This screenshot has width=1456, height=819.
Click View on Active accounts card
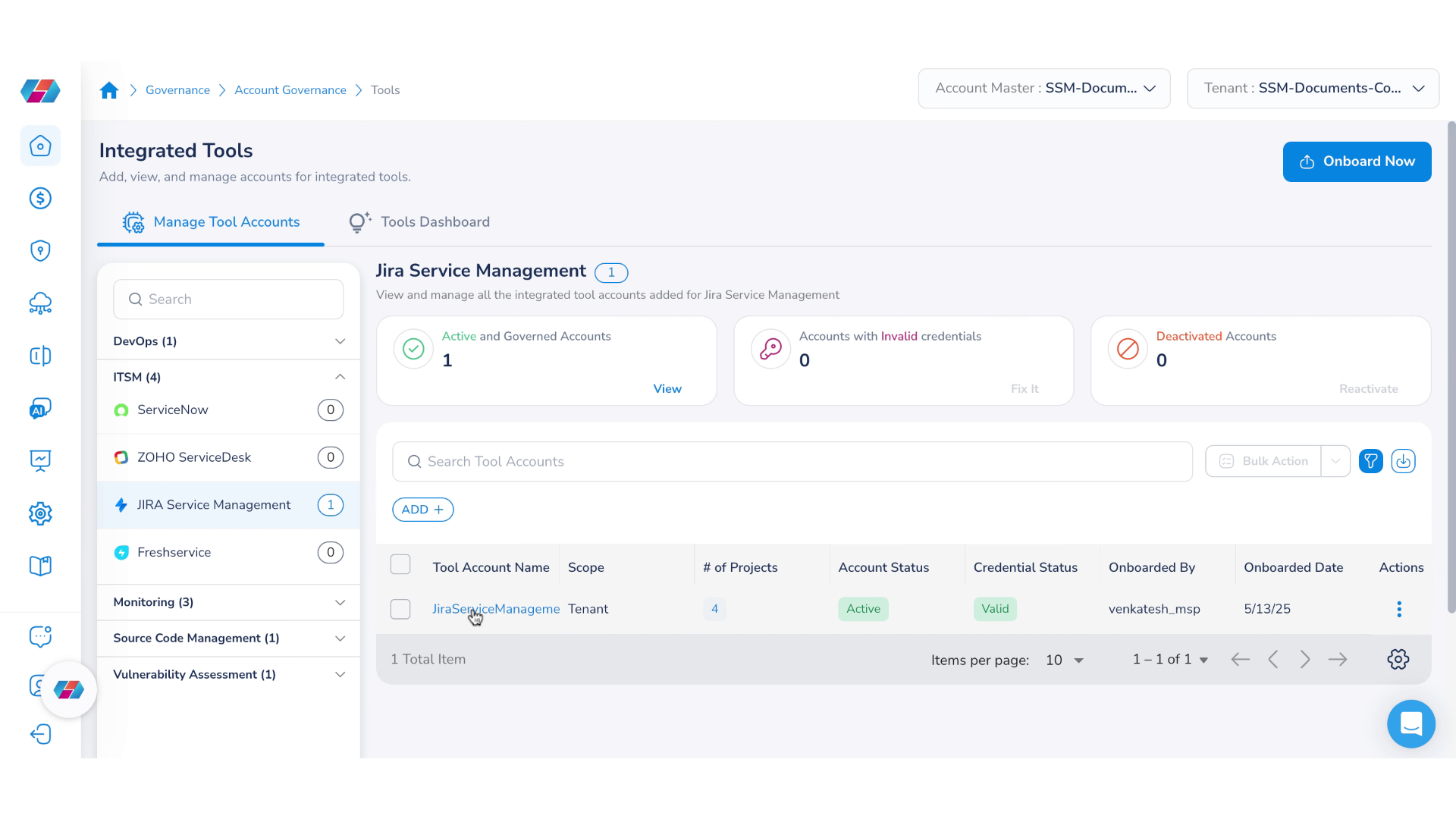click(x=667, y=389)
